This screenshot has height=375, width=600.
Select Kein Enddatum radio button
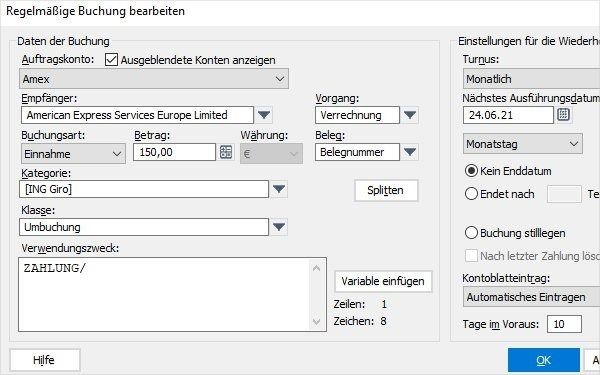(471, 171)
